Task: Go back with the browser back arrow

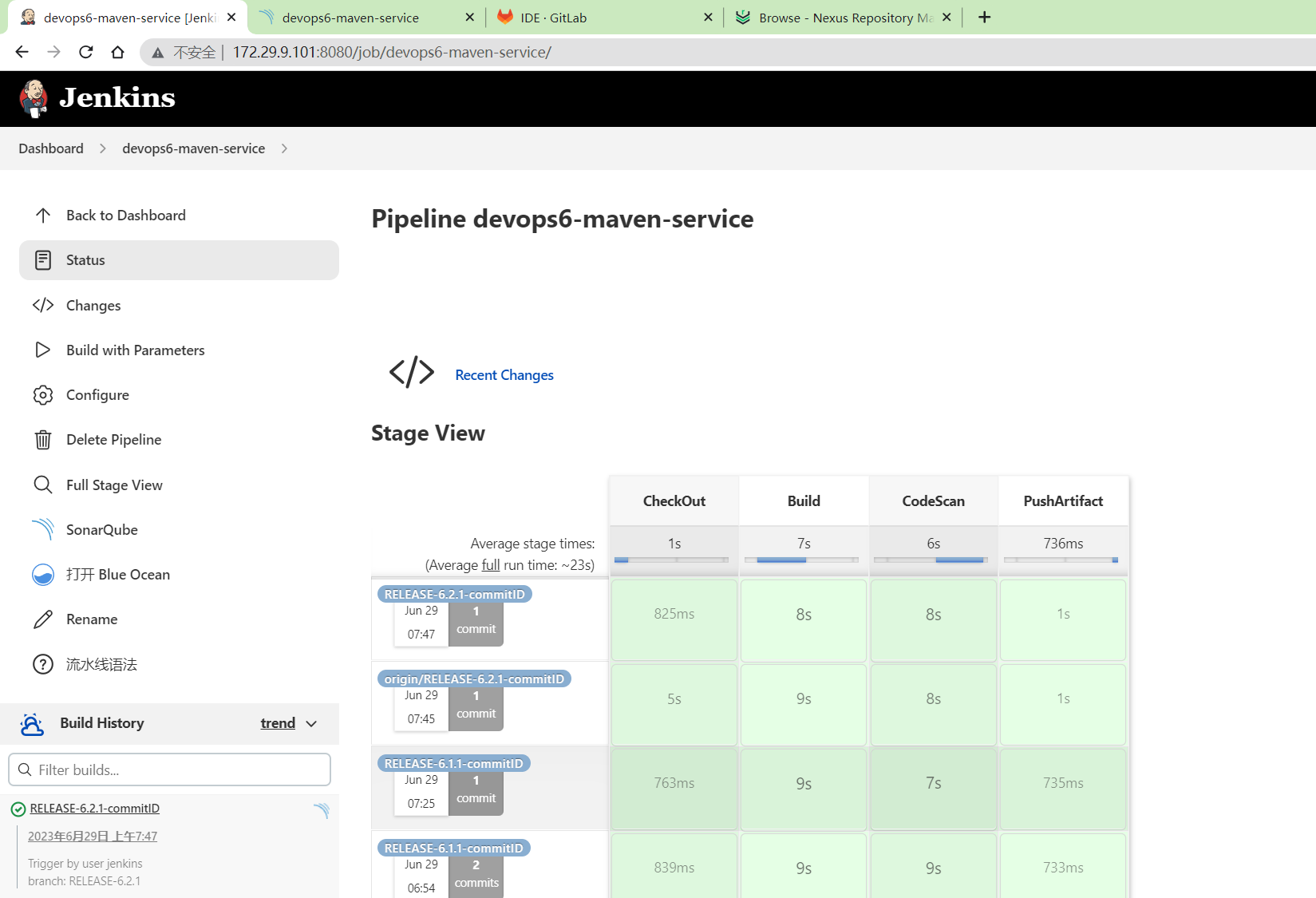Action: tap(22, 52)
